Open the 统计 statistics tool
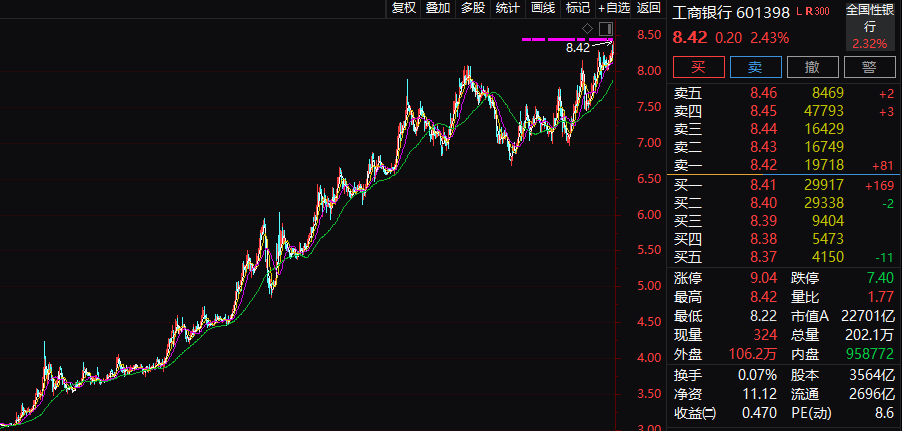The image size is (902, 431). (x=507, y=7)
